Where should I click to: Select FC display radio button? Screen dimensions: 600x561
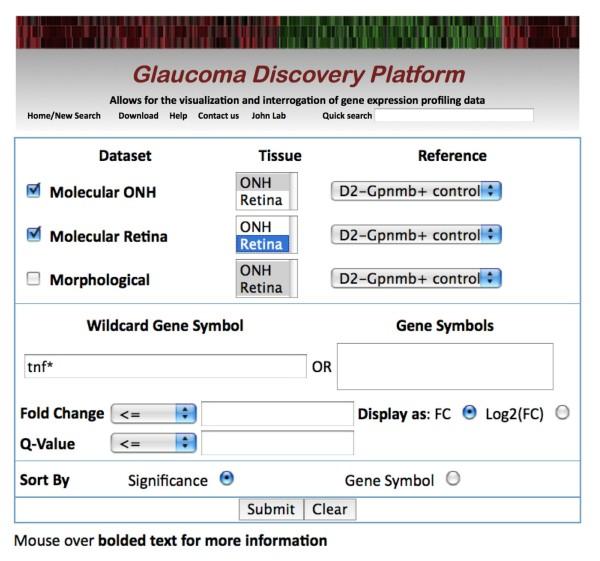471,413
